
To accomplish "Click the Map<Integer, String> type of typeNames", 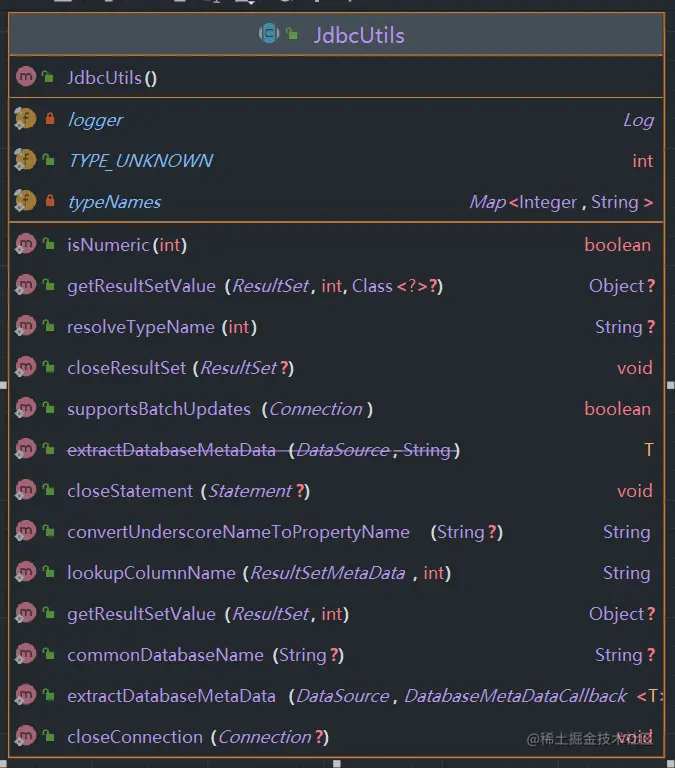I will pyautogui.click(x=561, y=202).
